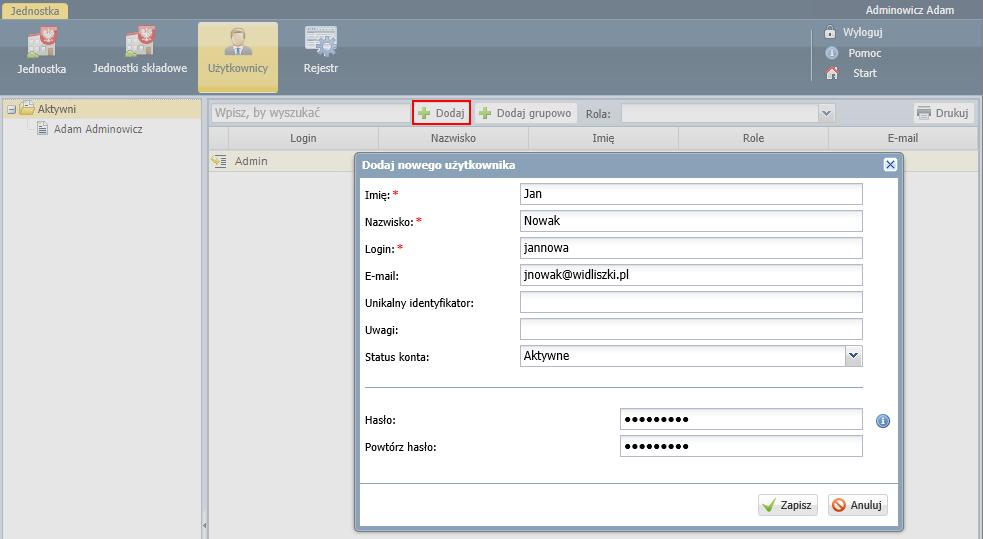Click the Unikalny identyfikator field
983x539 pixels.
(x=691, y=302)
